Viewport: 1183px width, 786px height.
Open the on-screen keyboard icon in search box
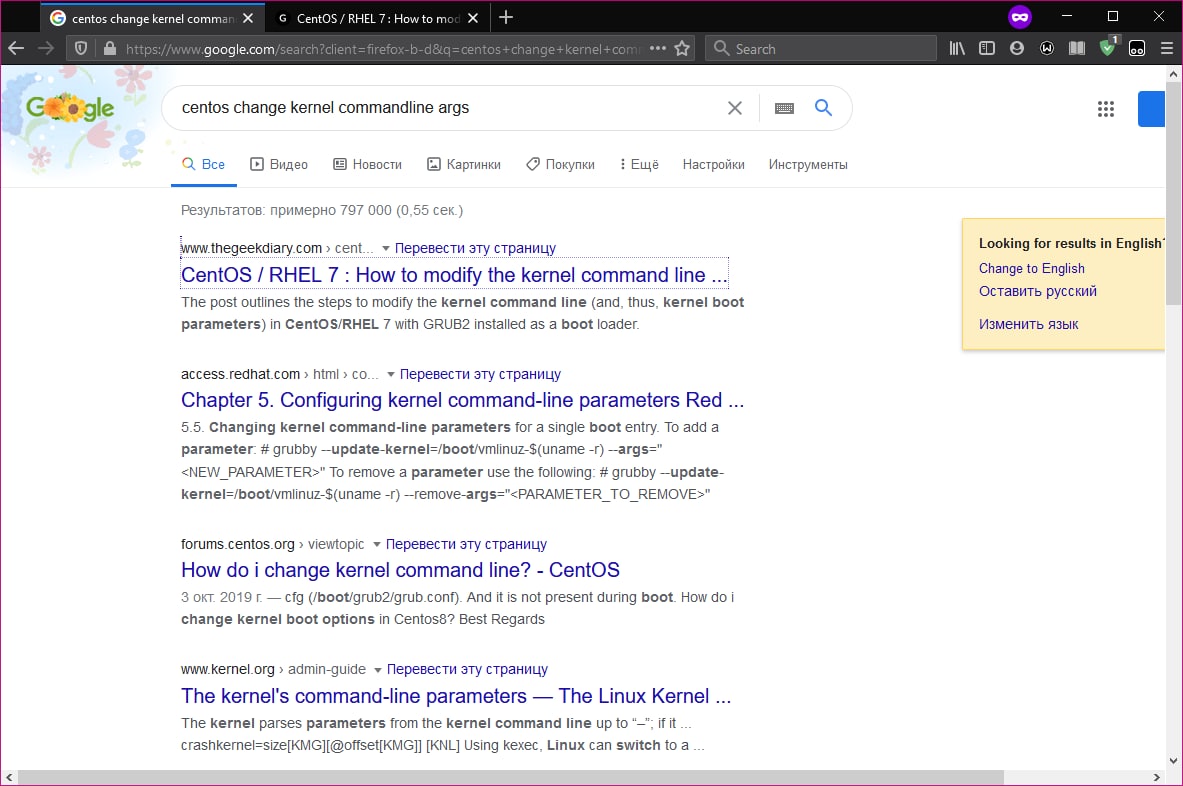pyautogui.click(x=785, y=108)
